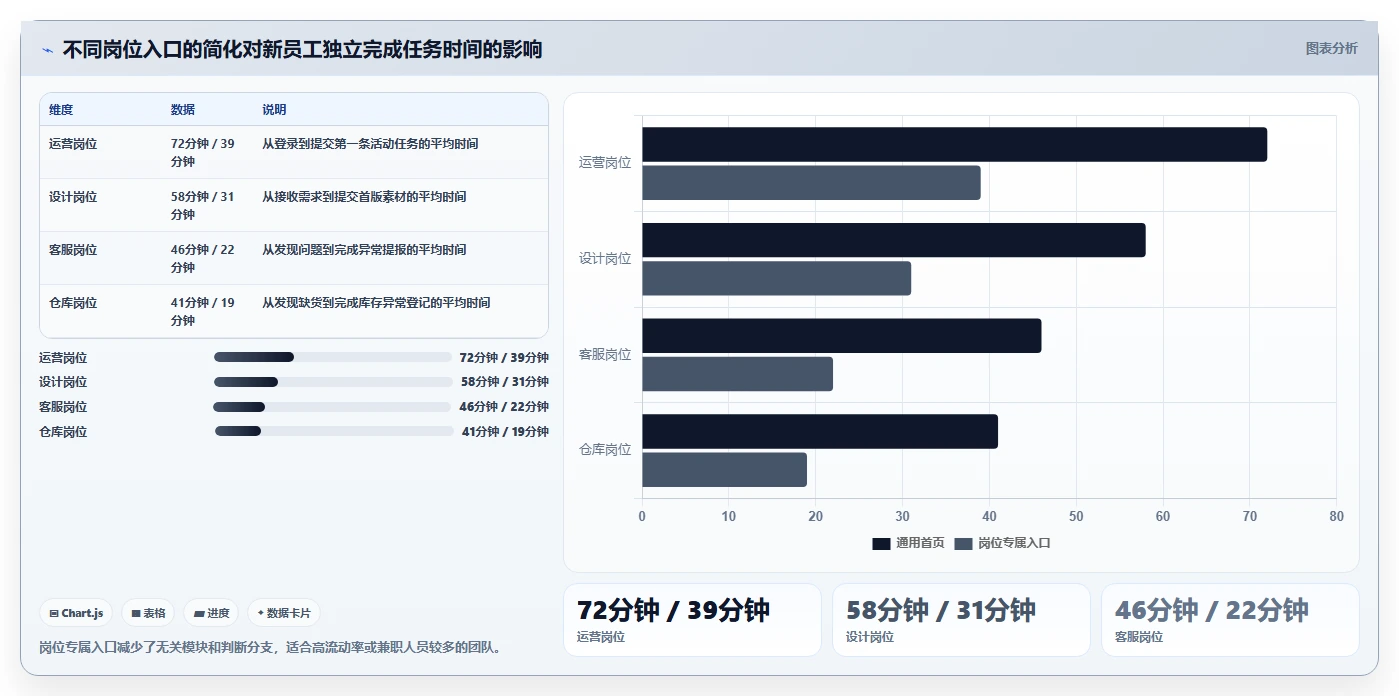The height and width of the screenshot is (696, 1399).
Task: Click description 从发现缺货到完成库存异常登记的平均时间
Action: tap(376, 302)
